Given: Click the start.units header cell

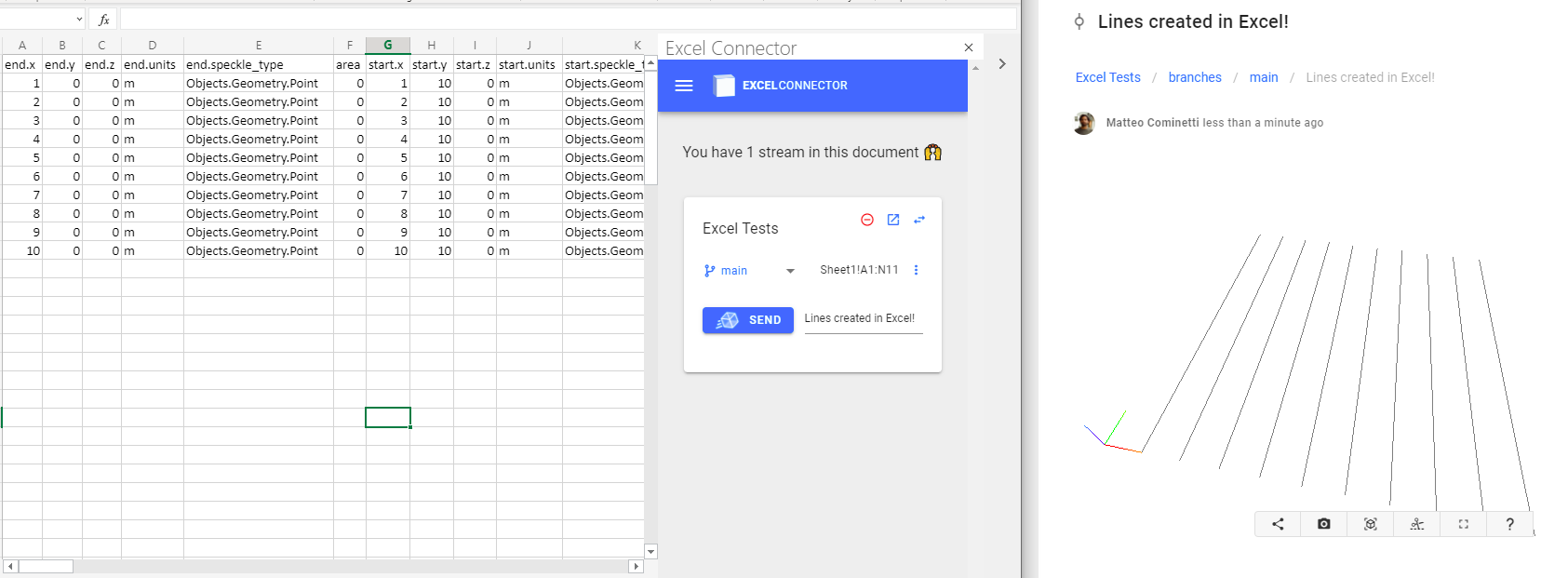Looking at the screenshot, I should click(529, 64).
